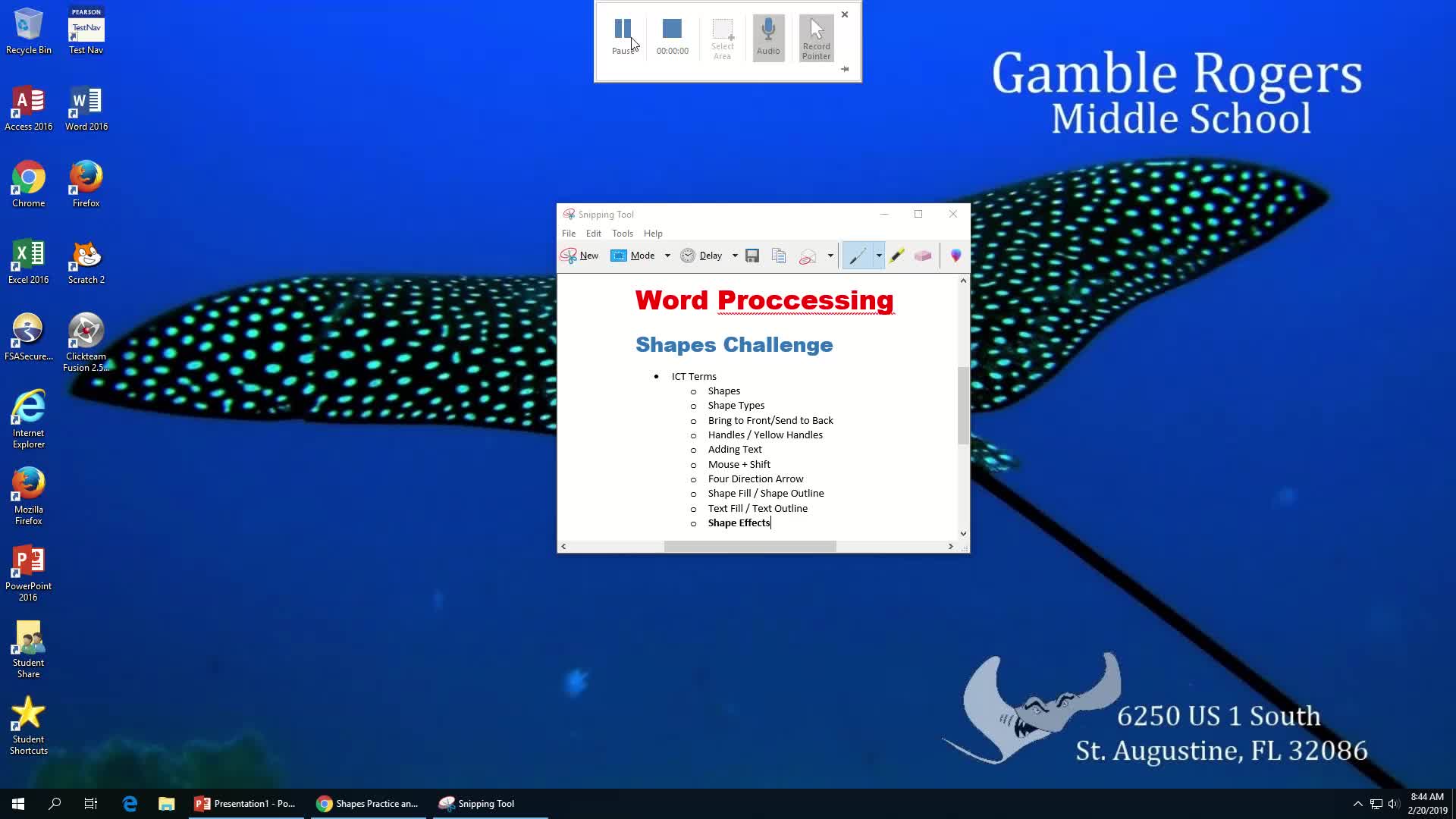Image resolution: width=1456 pixels, height=819 pixels.
Task: Open snip in Paint 3D
Action: click(x=955, y=256)
